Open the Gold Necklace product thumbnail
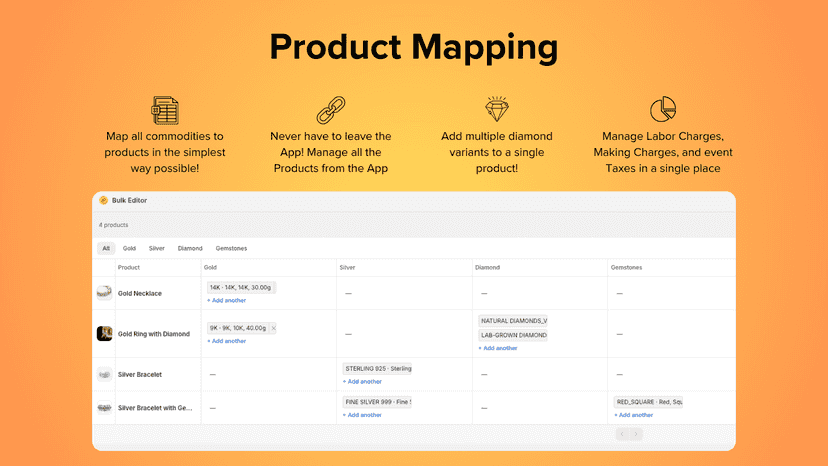 (104, 293)
